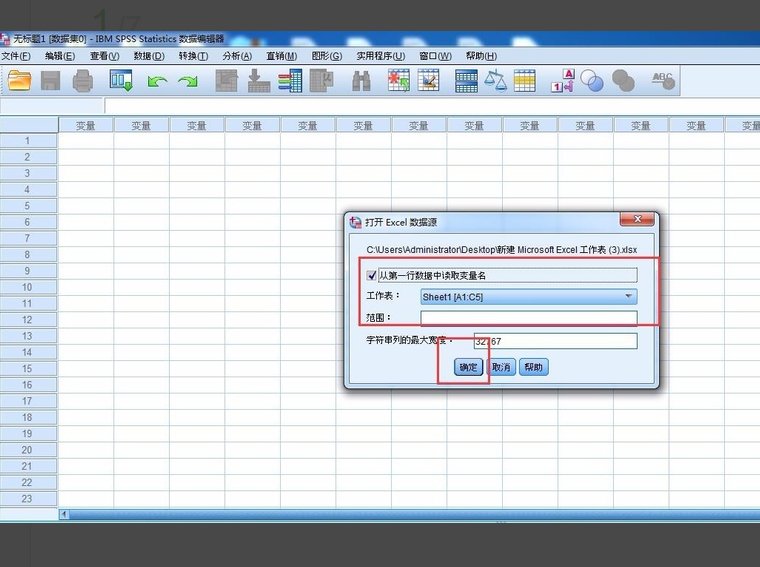The width and height of the screenshot is (760, 567).
Task: Toggle read variable names from first row
Action: pos(372,275)
